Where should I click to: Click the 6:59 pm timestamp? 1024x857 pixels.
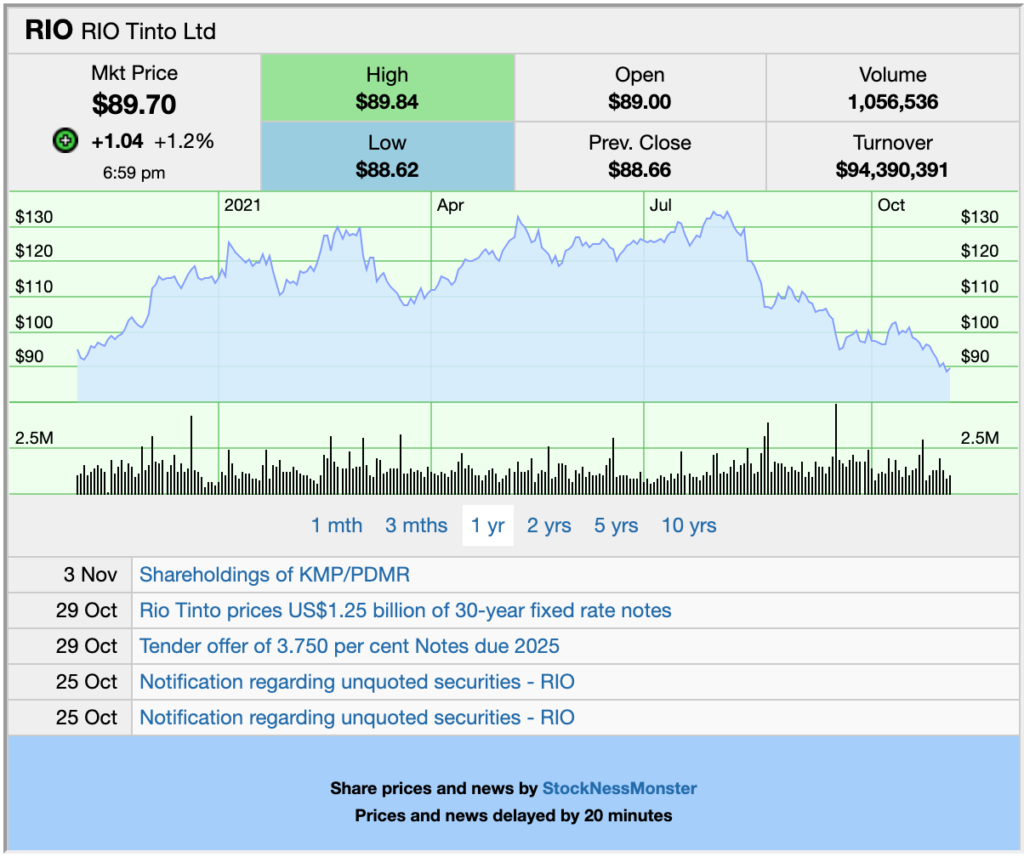[134, 173]
